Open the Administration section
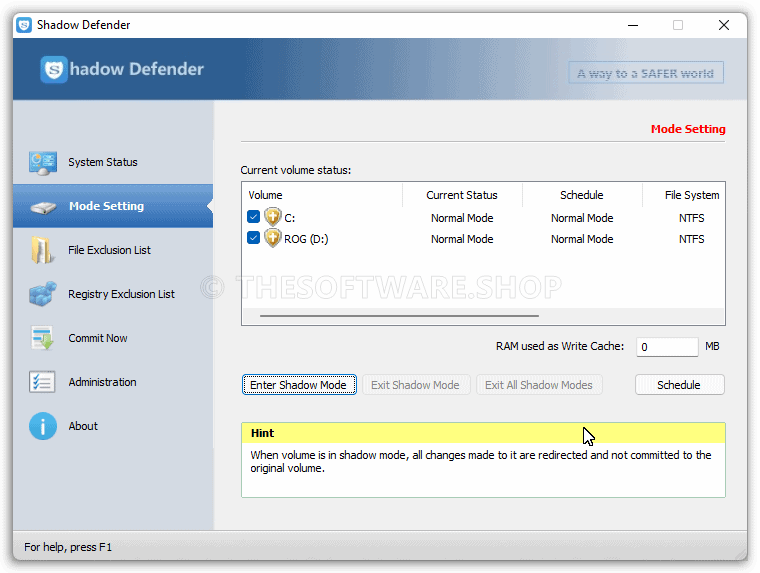760x573 pixels. tap(102, 382)
